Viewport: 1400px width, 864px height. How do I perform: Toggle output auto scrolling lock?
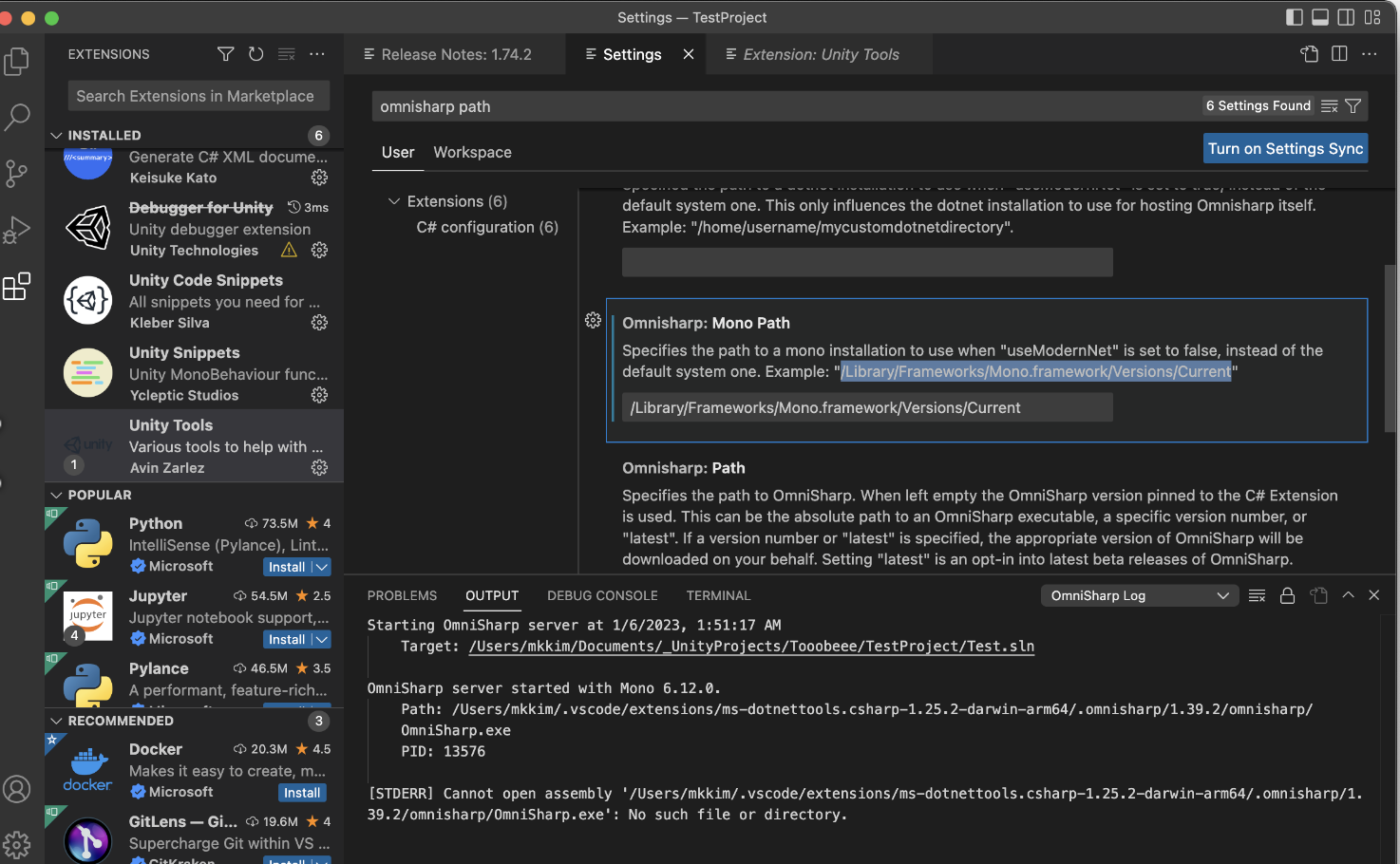click(1287, 595)
